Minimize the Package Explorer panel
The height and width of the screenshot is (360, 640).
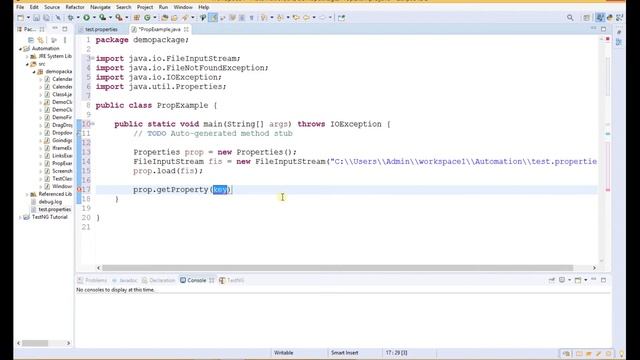55,29
